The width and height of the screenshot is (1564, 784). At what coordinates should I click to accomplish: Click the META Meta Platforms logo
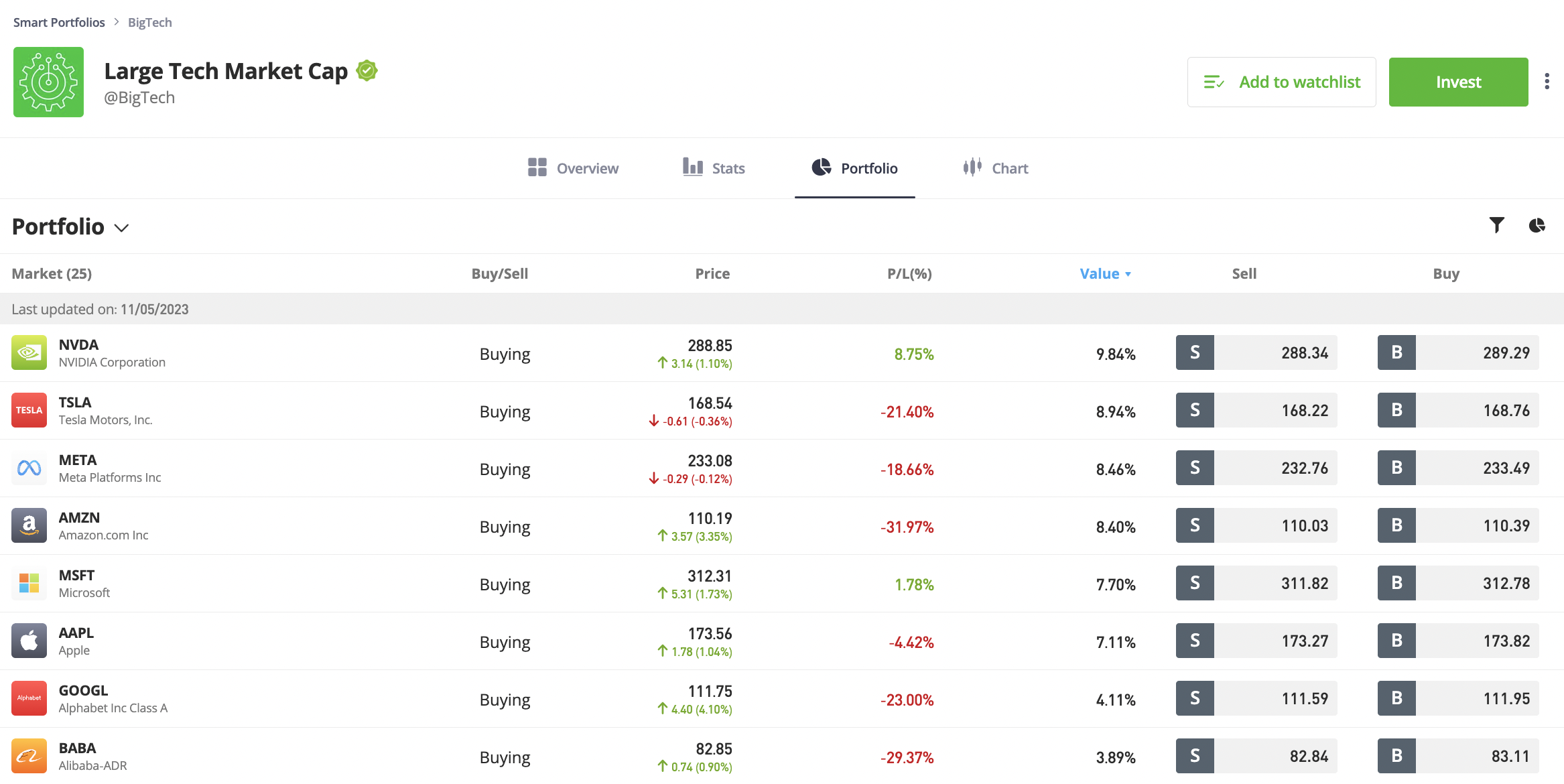pos(29,468)
